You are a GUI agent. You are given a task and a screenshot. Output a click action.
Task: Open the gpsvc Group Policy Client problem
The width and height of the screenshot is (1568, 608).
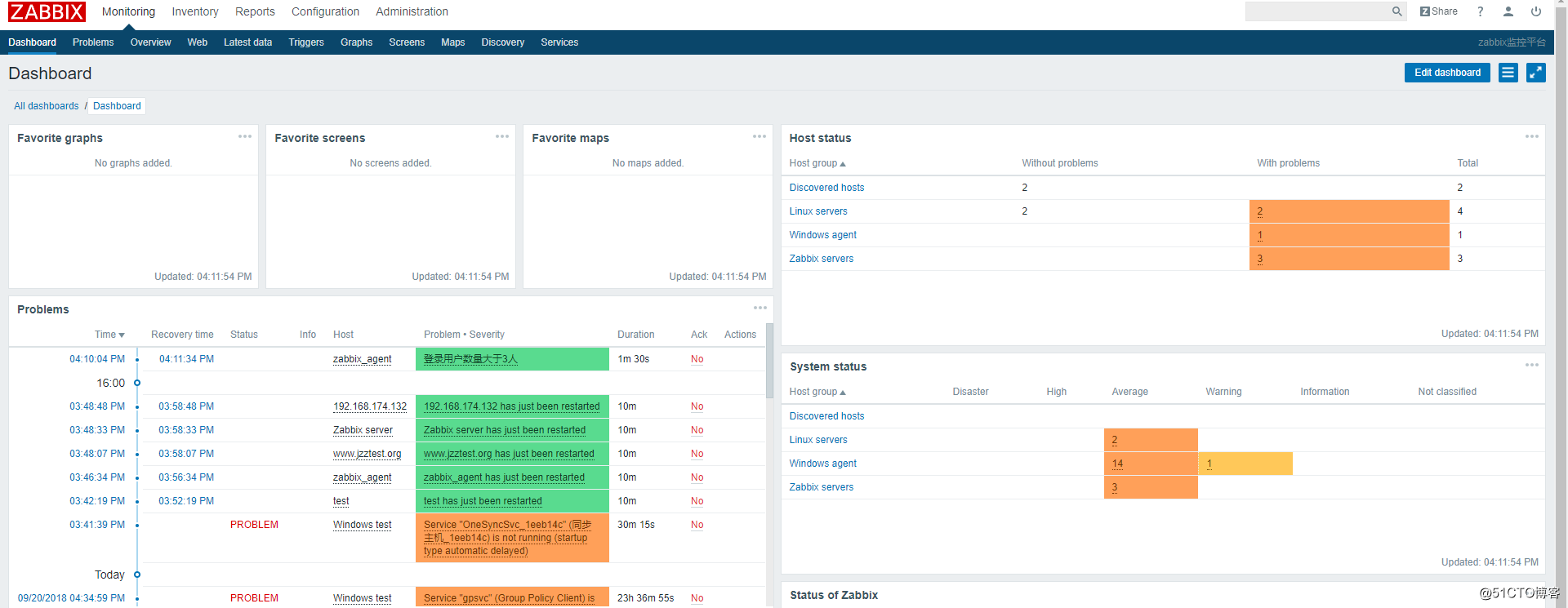(509, 598)
